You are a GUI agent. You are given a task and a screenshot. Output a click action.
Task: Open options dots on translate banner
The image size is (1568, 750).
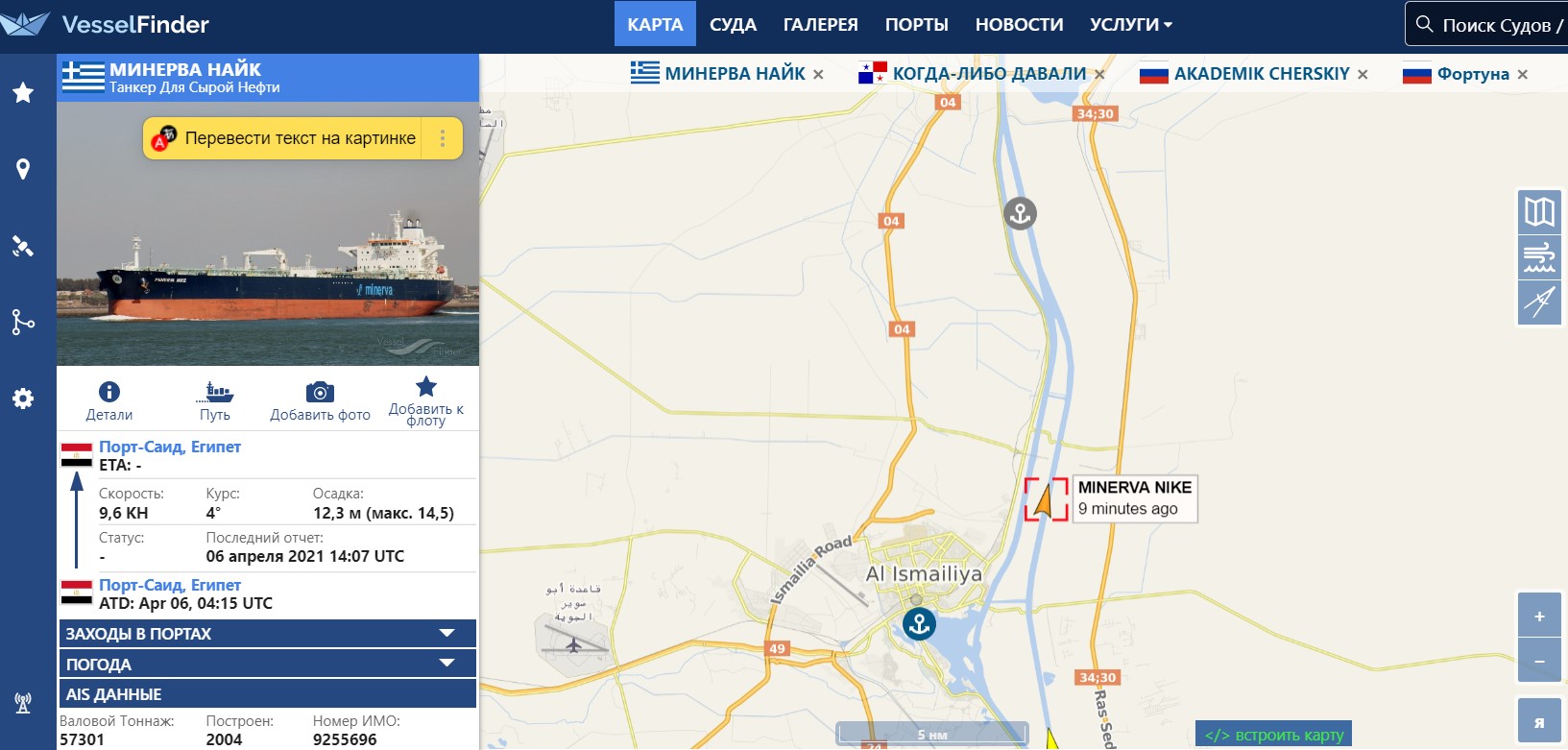click(443, 138)
